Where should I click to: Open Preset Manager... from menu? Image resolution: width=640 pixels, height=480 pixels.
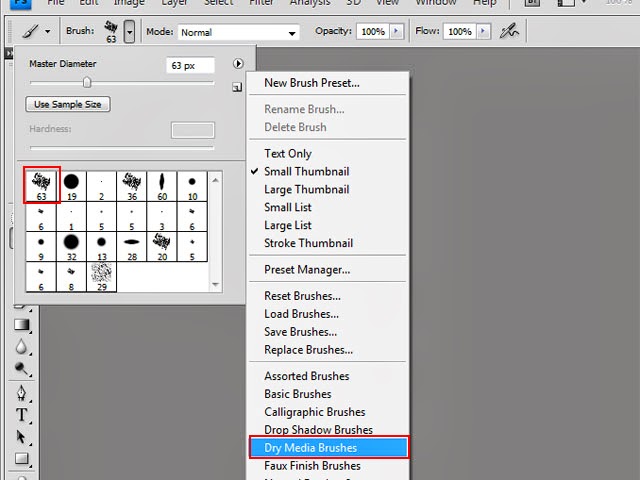[x=307, y=270]
